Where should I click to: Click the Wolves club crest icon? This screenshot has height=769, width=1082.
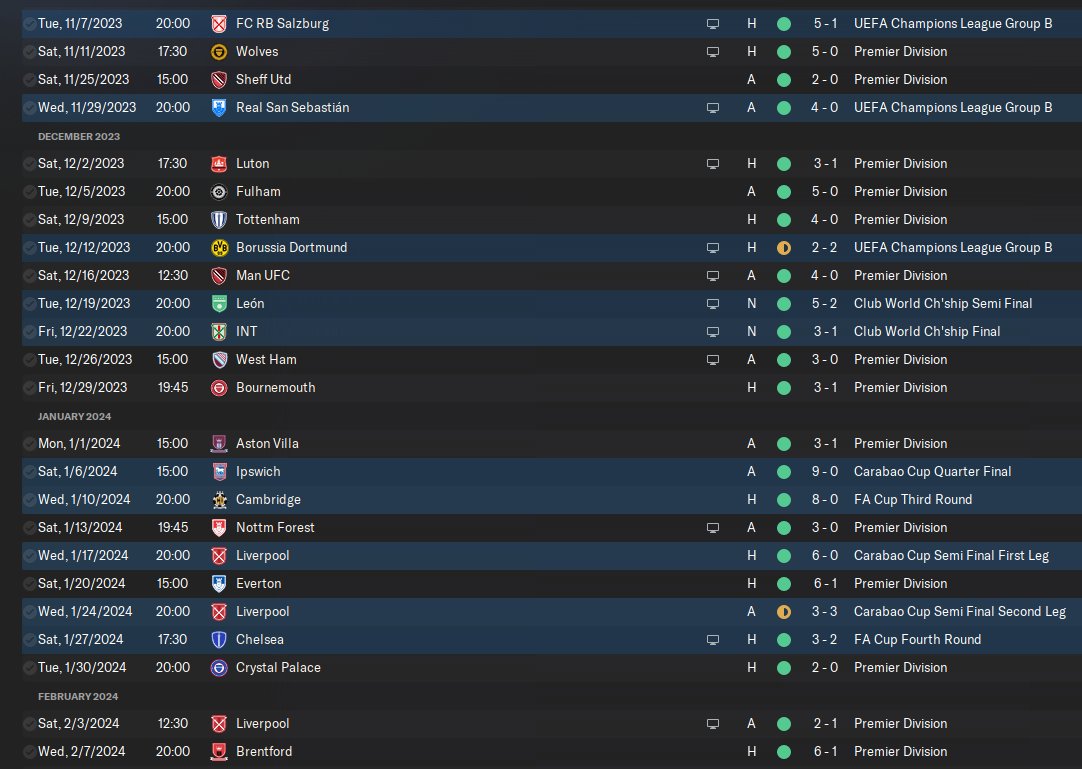219,52
